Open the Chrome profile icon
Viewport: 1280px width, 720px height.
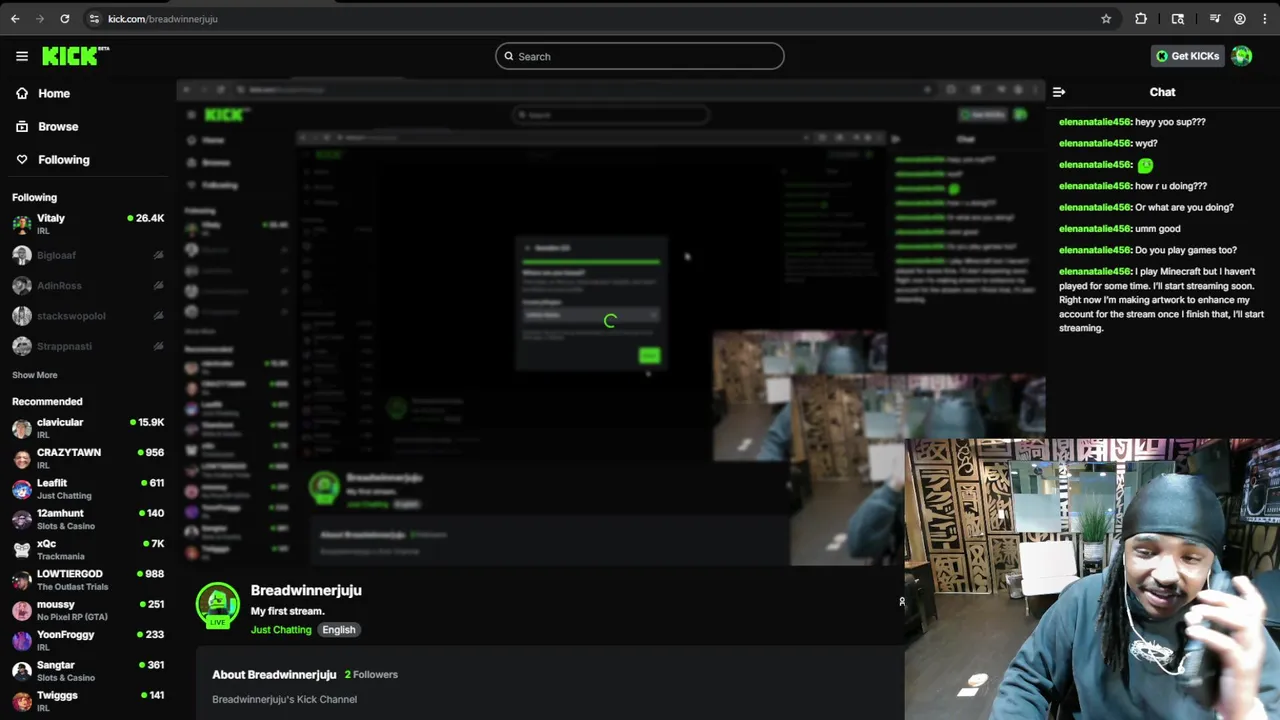point(1240,18)
